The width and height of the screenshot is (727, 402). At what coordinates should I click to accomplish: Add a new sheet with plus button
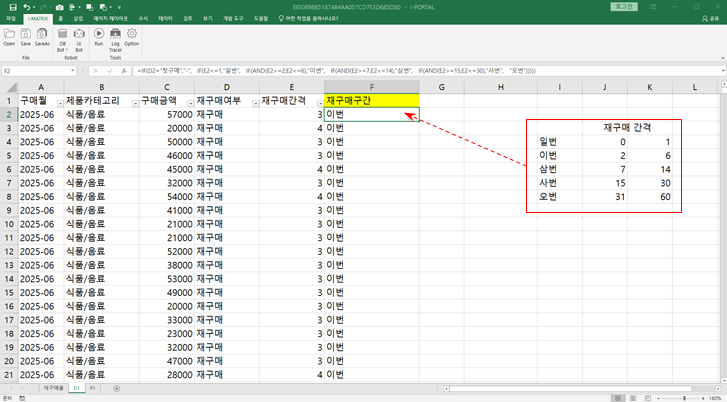pyautogui.click(x=116, y=387)
